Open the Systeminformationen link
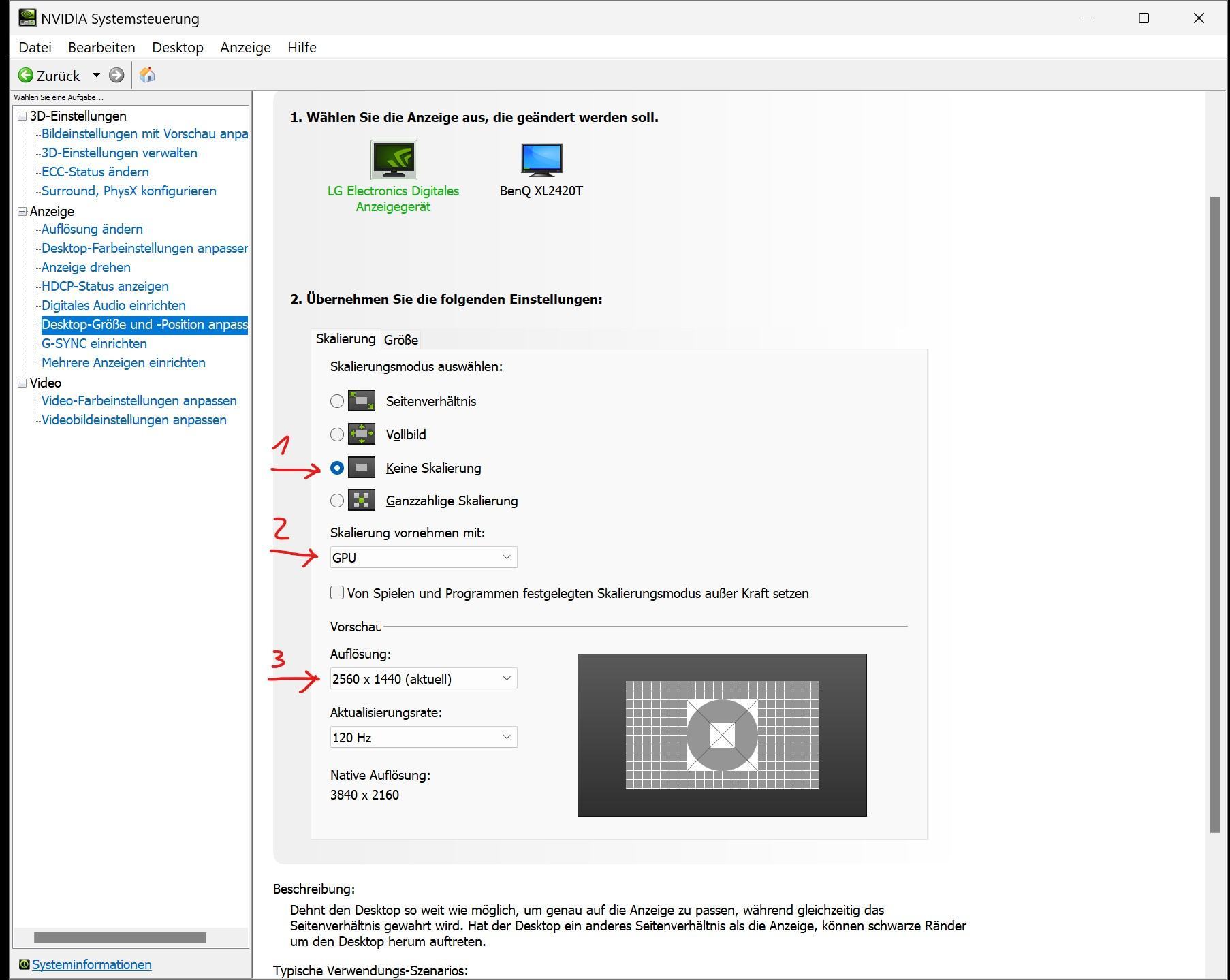The width and height of the screenshot is (1230, 980). 92,964
